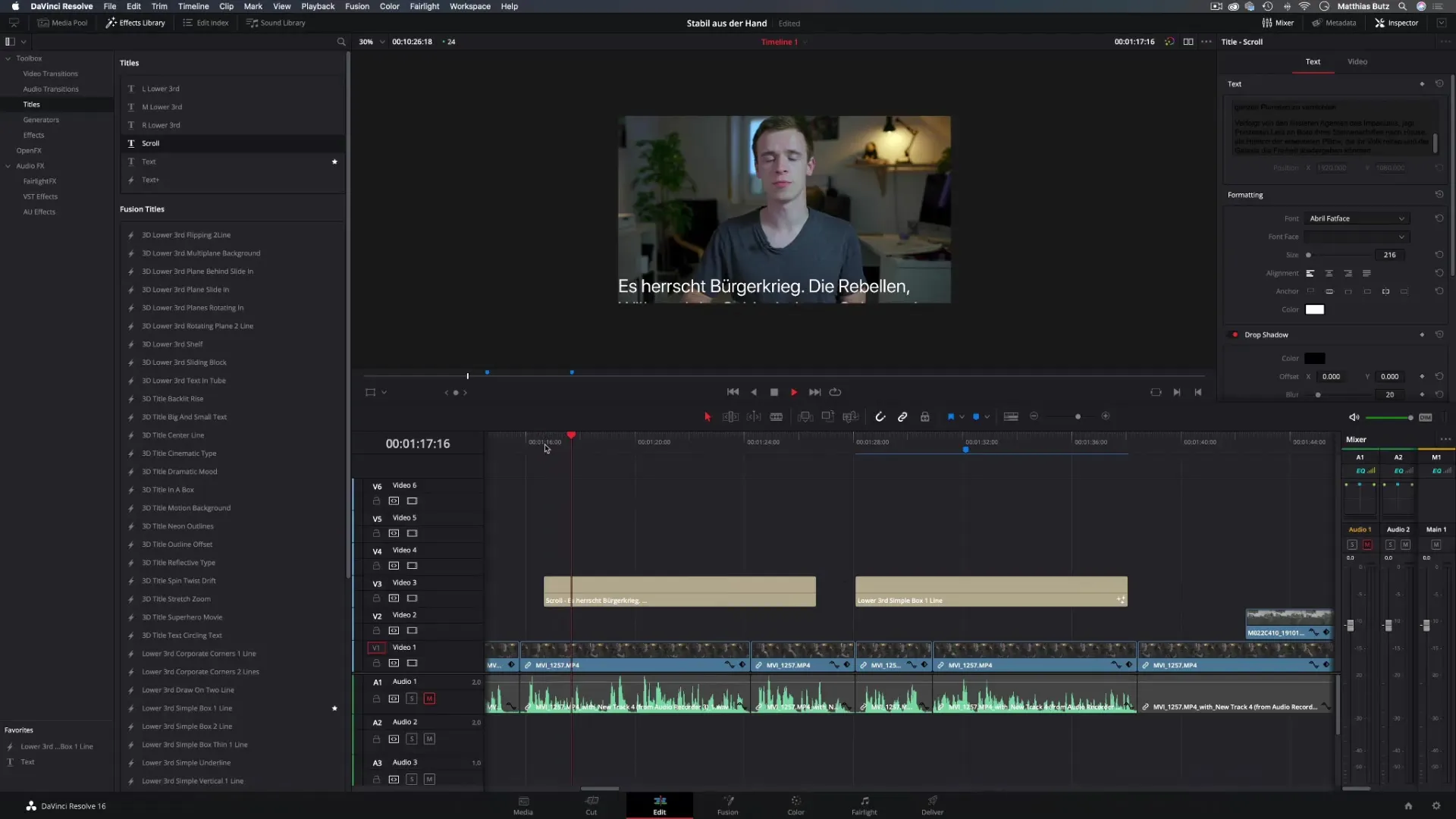Click the timeline zoom minus icon
Viewport: 1456px width, 819px height.
point(1034,416)
